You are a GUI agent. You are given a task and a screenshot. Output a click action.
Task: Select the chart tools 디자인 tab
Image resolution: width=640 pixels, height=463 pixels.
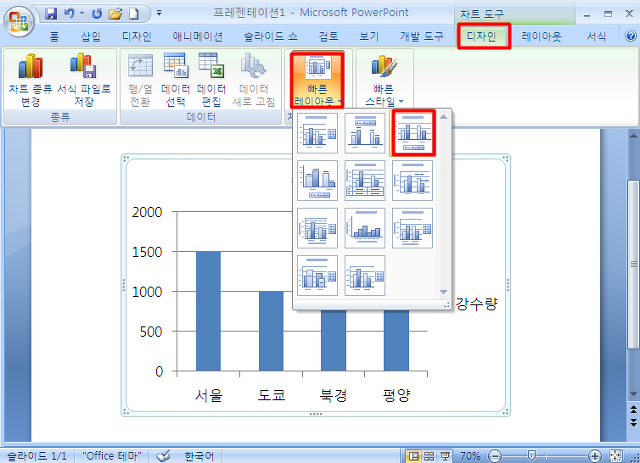[x=482, y=37]
